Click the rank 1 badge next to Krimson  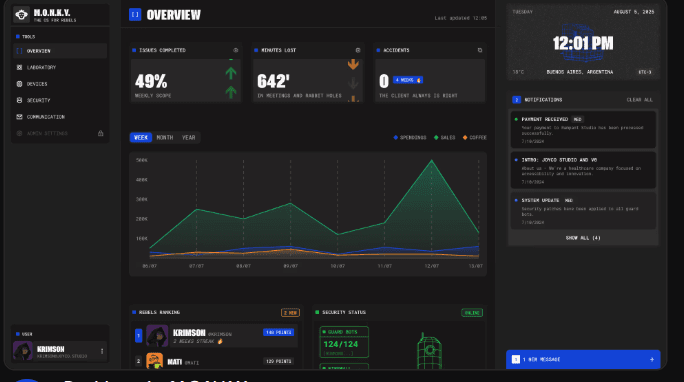[139, 335]
